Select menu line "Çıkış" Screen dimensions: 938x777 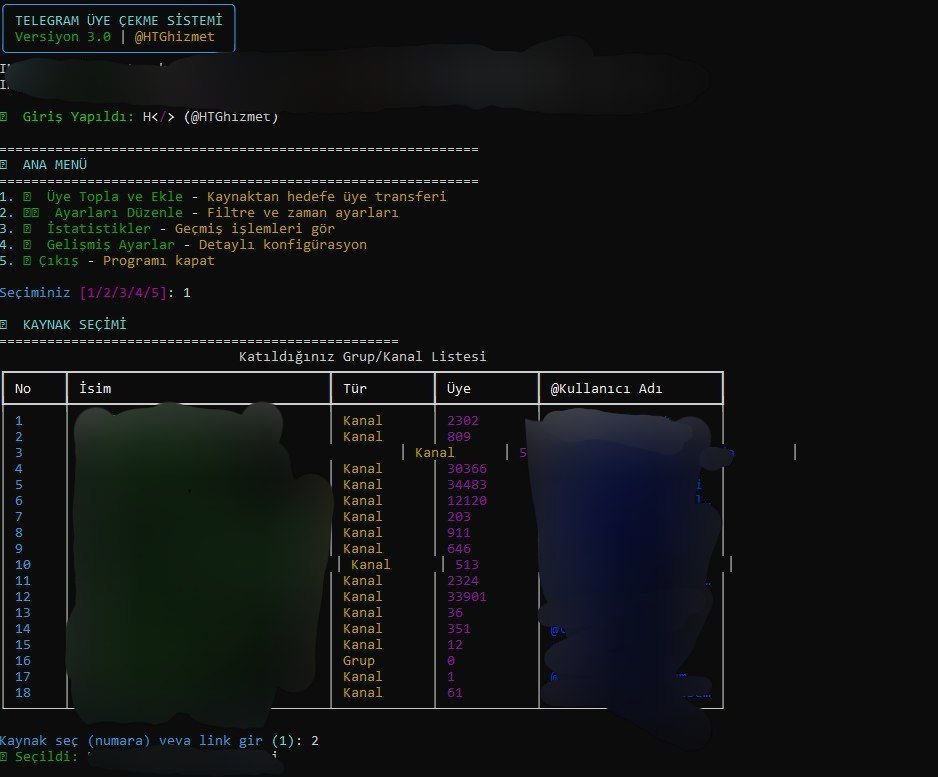(x=59, y=261)
